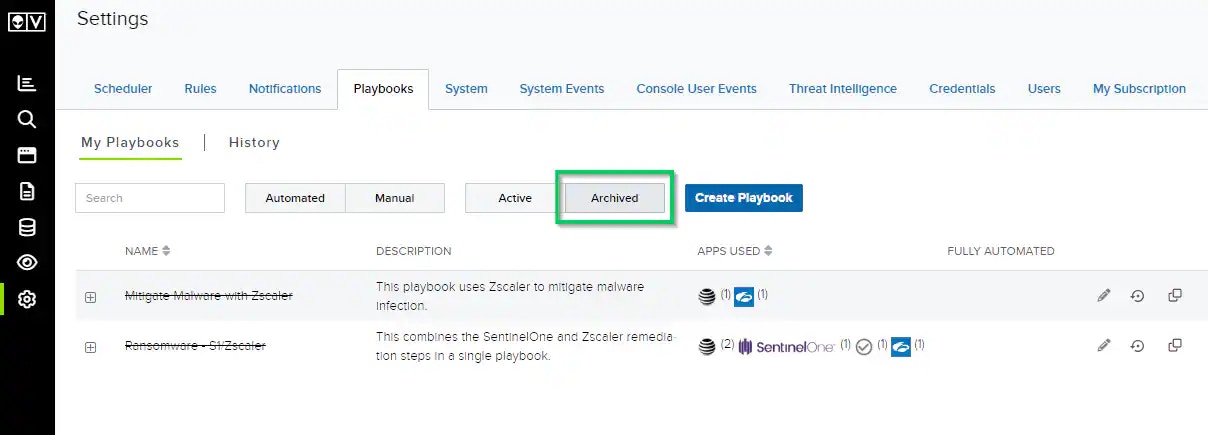Click the playbook Search field

150,198
